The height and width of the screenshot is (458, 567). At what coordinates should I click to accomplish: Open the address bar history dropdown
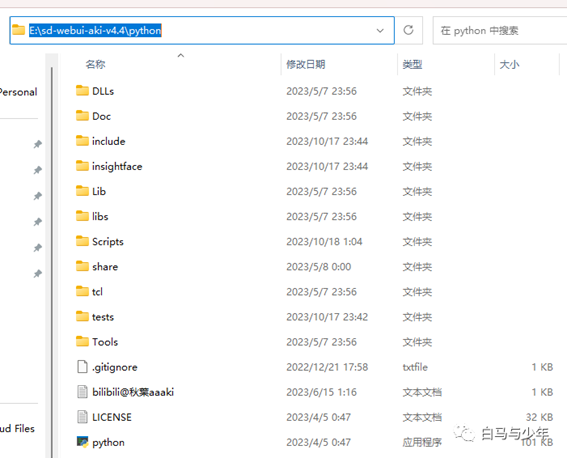tap(380, 30)
